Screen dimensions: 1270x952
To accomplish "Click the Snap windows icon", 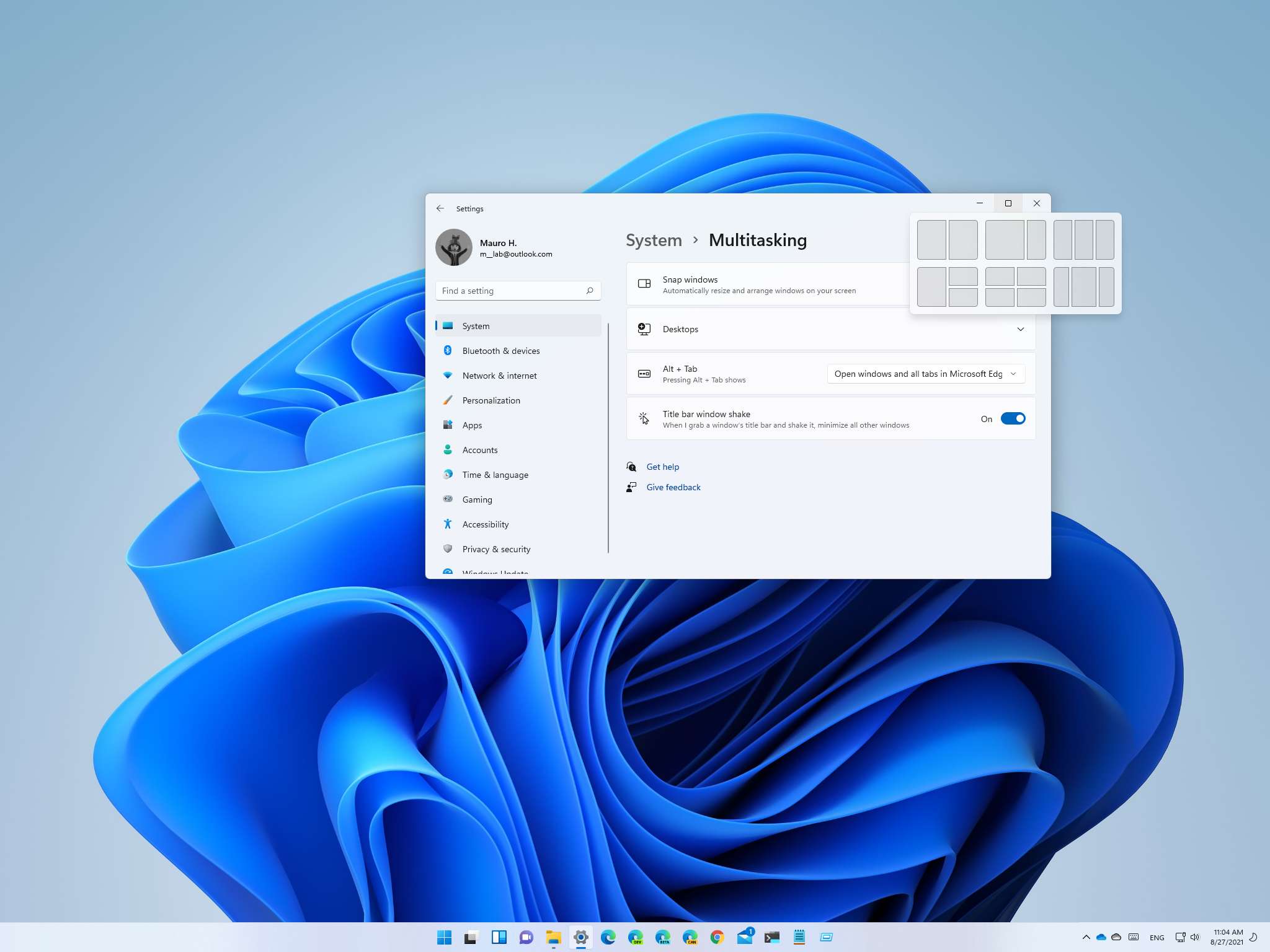I will pos(645,284).
